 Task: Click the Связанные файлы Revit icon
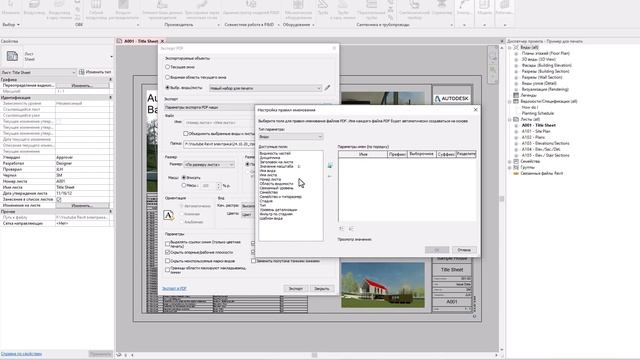tap(516, 173)
